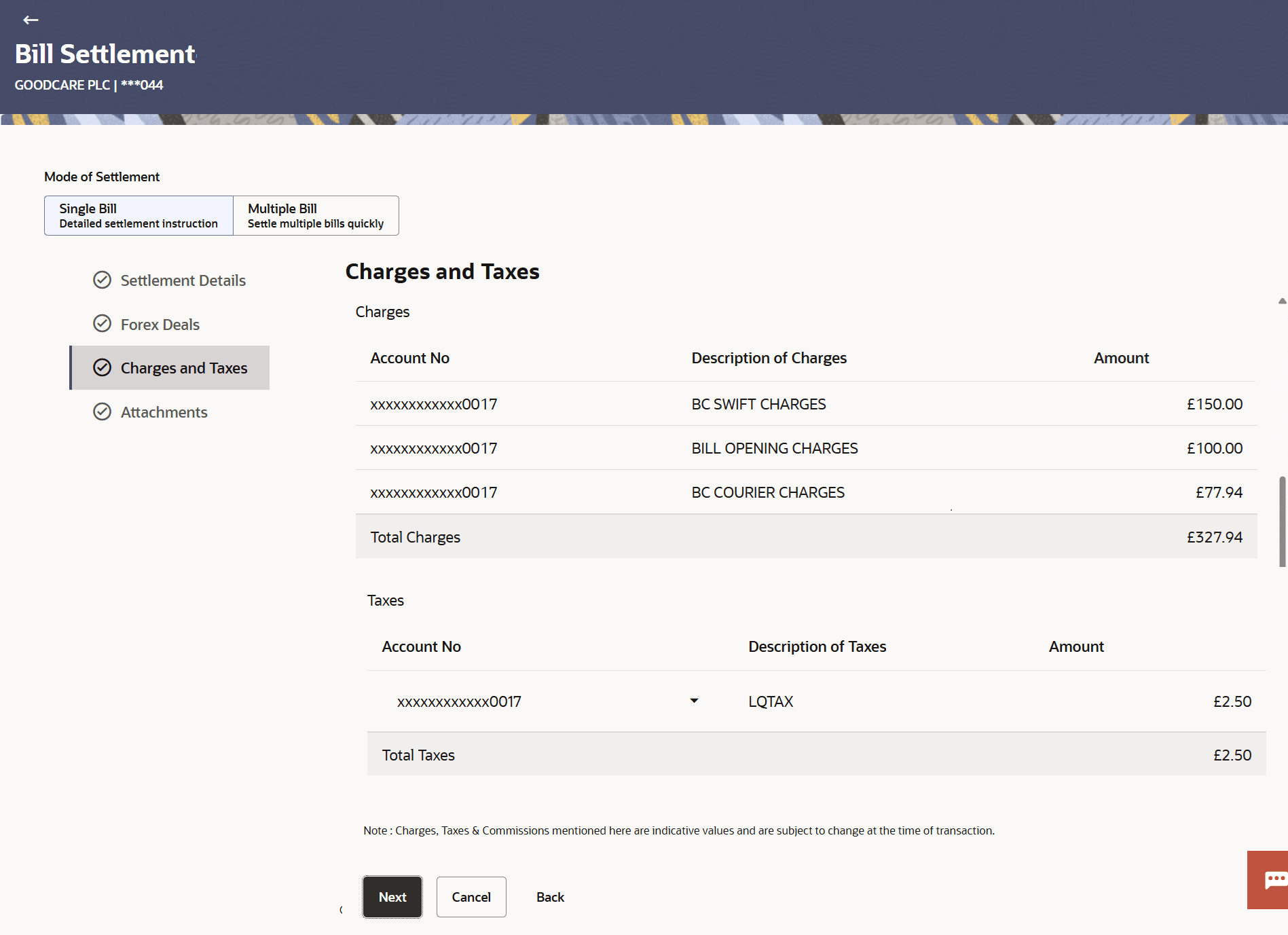The width and height of the screenshot is (1288, 935).
Task: Click the Forex Deals checkmark icon
Action: [x=102, y=324]
